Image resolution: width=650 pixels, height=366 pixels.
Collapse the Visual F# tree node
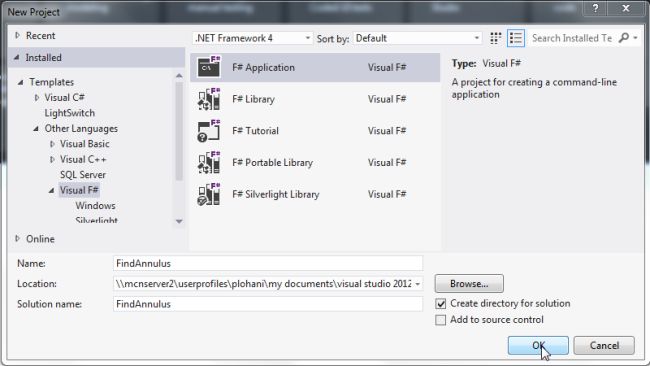click(51, 191)
